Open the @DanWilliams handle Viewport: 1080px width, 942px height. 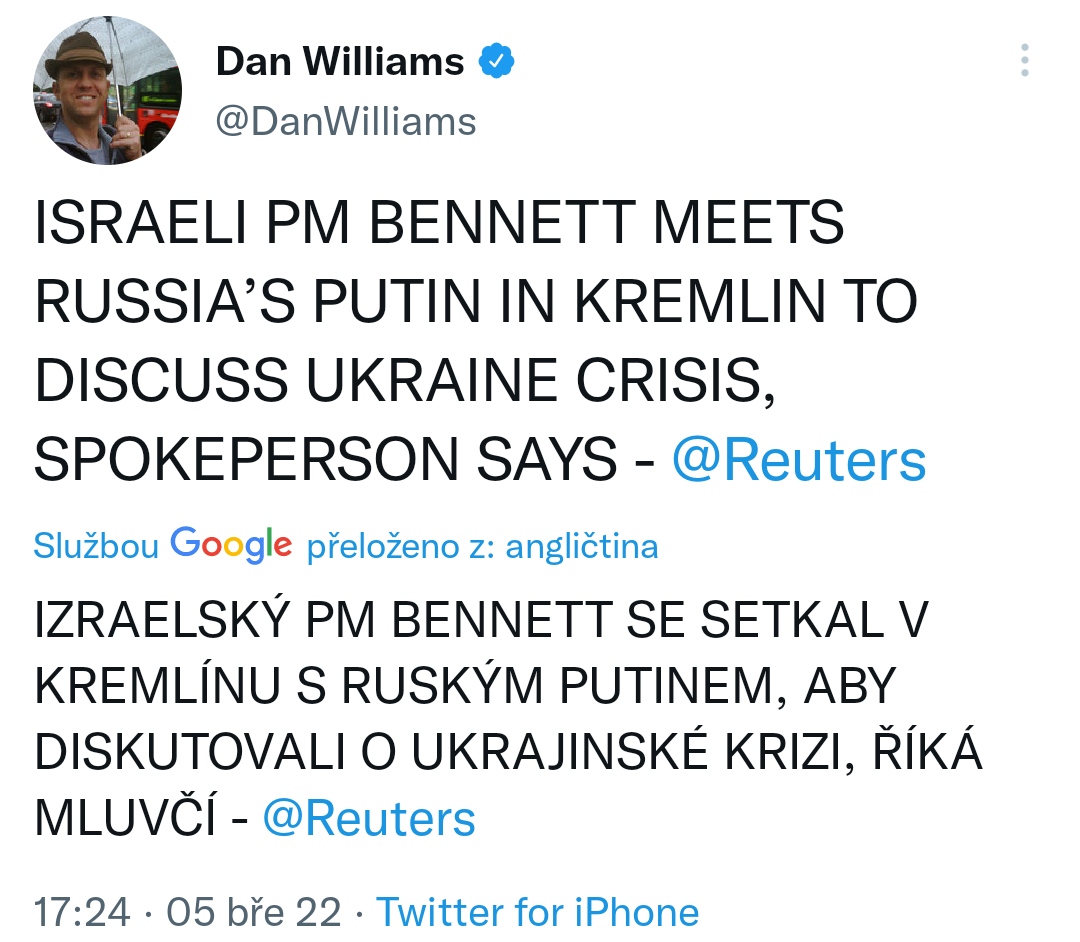click(346, 121)
